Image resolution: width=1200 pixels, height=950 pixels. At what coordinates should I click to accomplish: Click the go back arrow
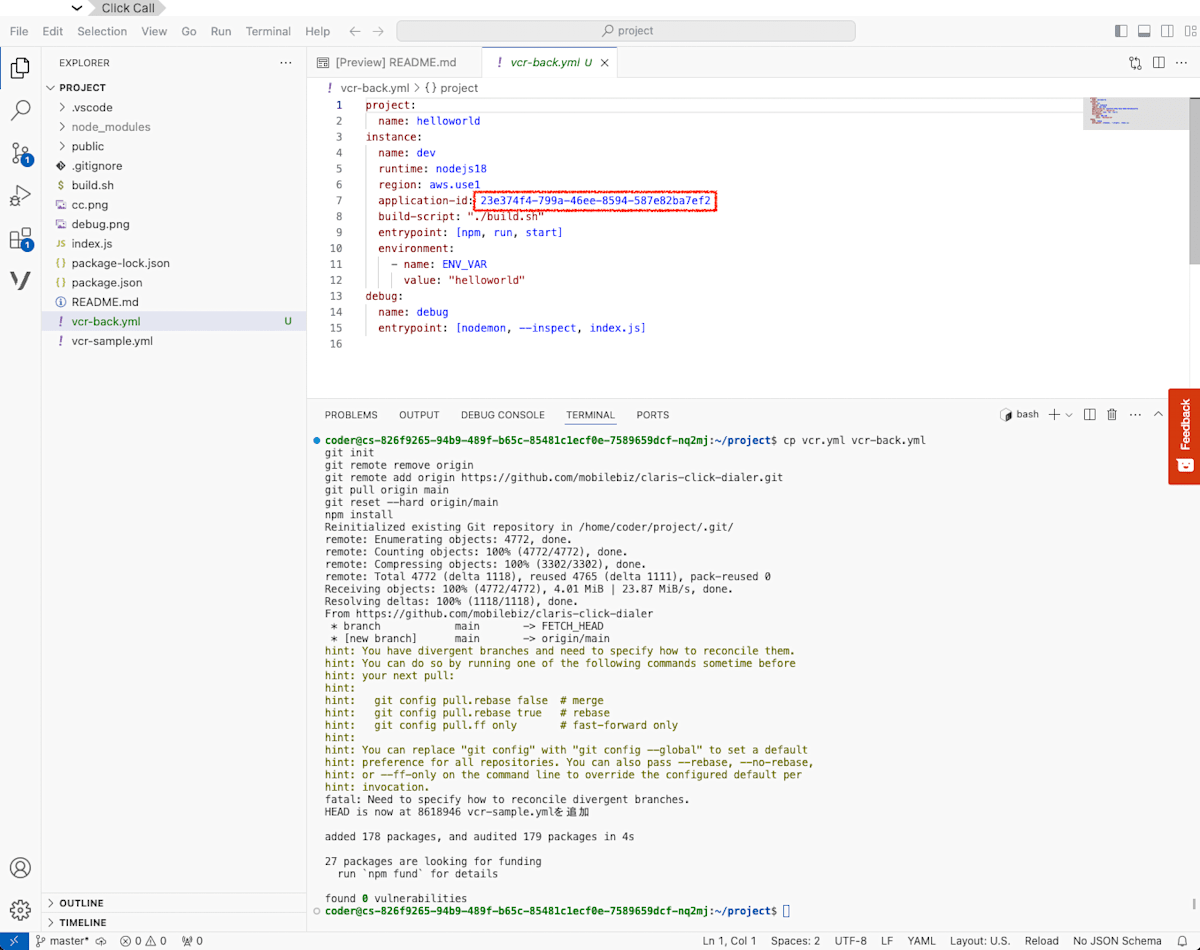point(355,31)
